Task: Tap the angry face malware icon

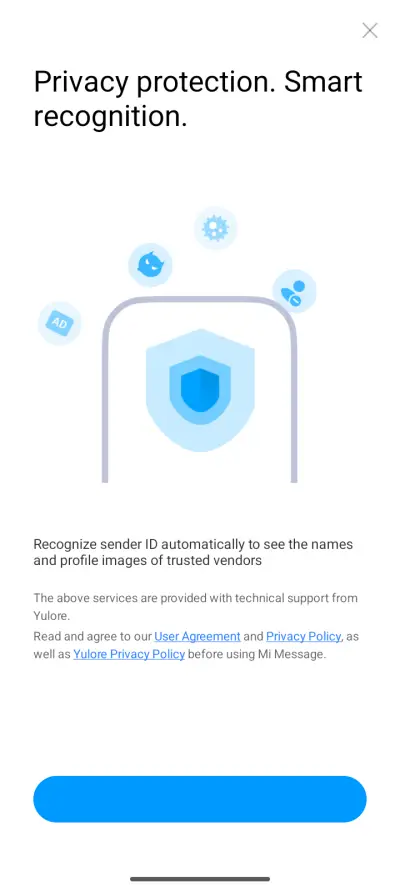Action: 150,264
